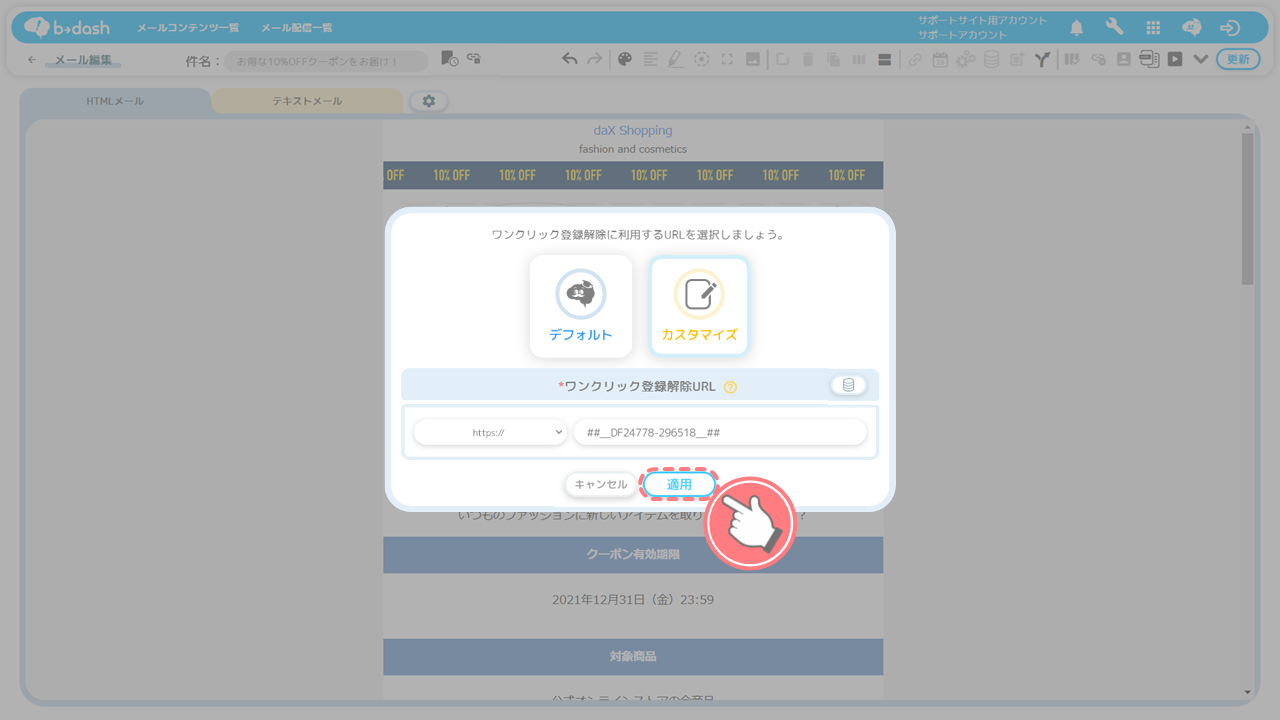Viewport: 1280px width, 720px height.
Task: Click the logout arrow icon
Action: (1230, 28)
